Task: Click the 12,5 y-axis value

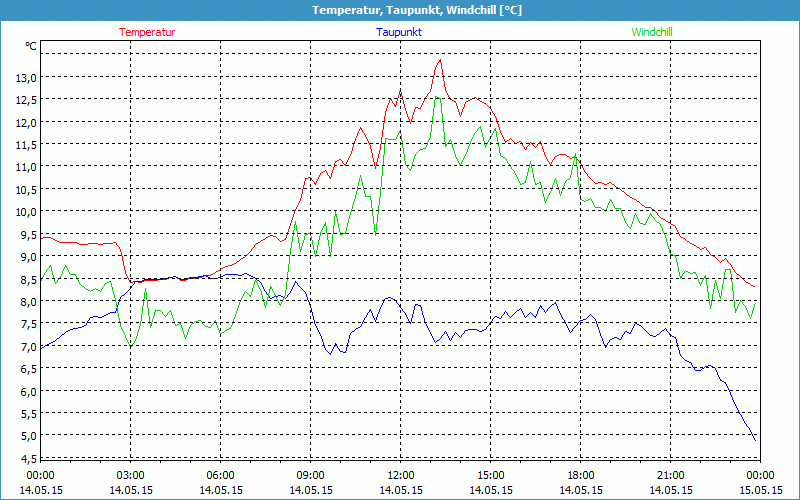Action: coord(26,100)
